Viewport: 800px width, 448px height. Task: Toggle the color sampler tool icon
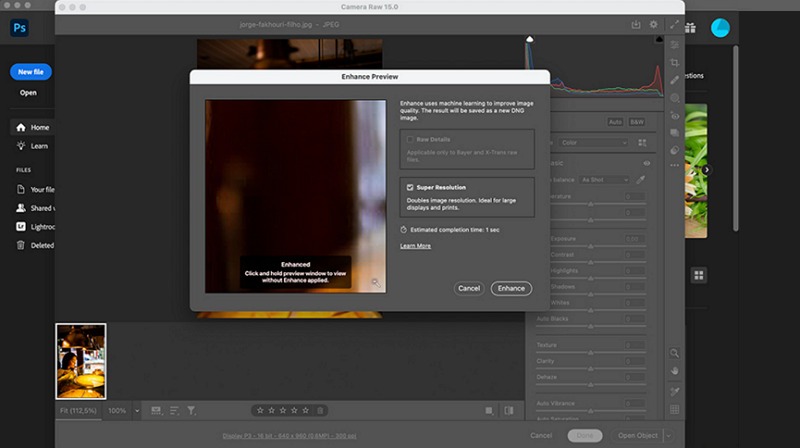point(674,391)
